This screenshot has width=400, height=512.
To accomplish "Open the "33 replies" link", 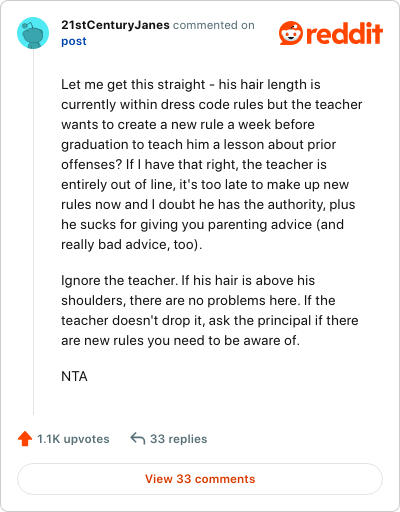I will (179, 439).
